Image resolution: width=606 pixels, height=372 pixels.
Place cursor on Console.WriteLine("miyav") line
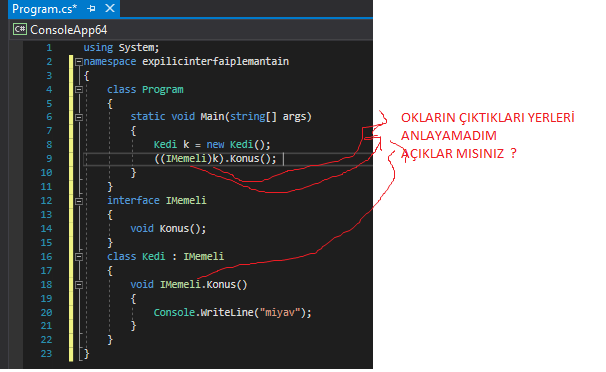(232, 313)
